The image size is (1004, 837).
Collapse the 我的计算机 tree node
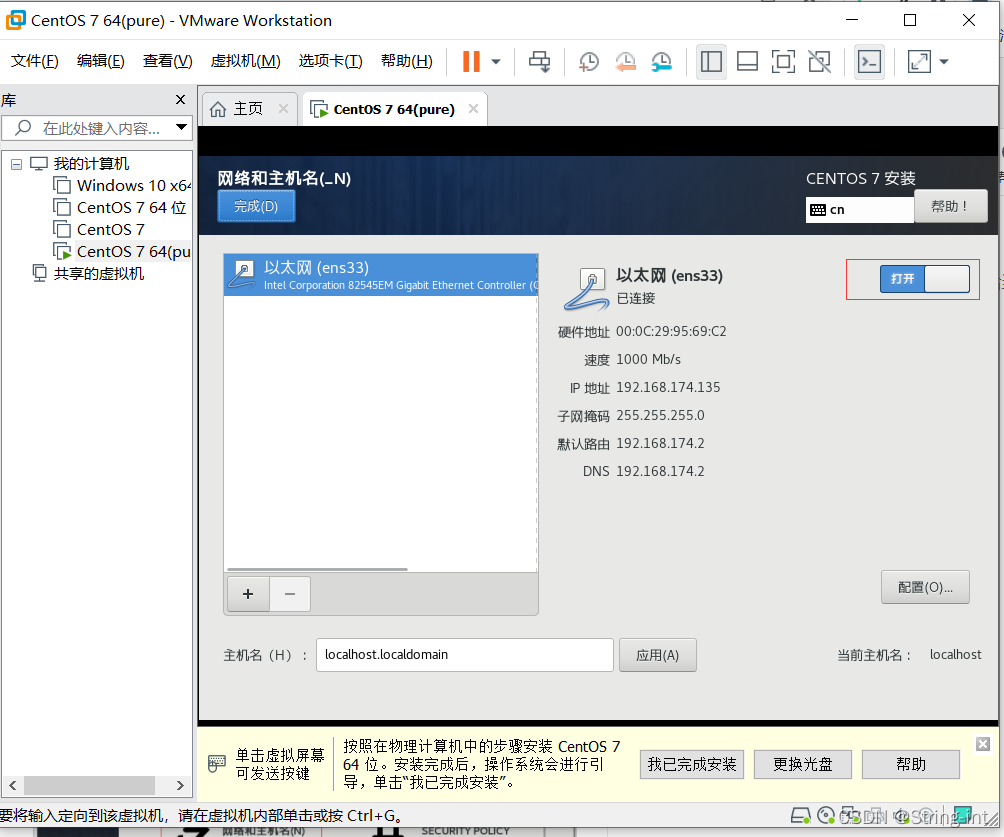pos(16,163)
